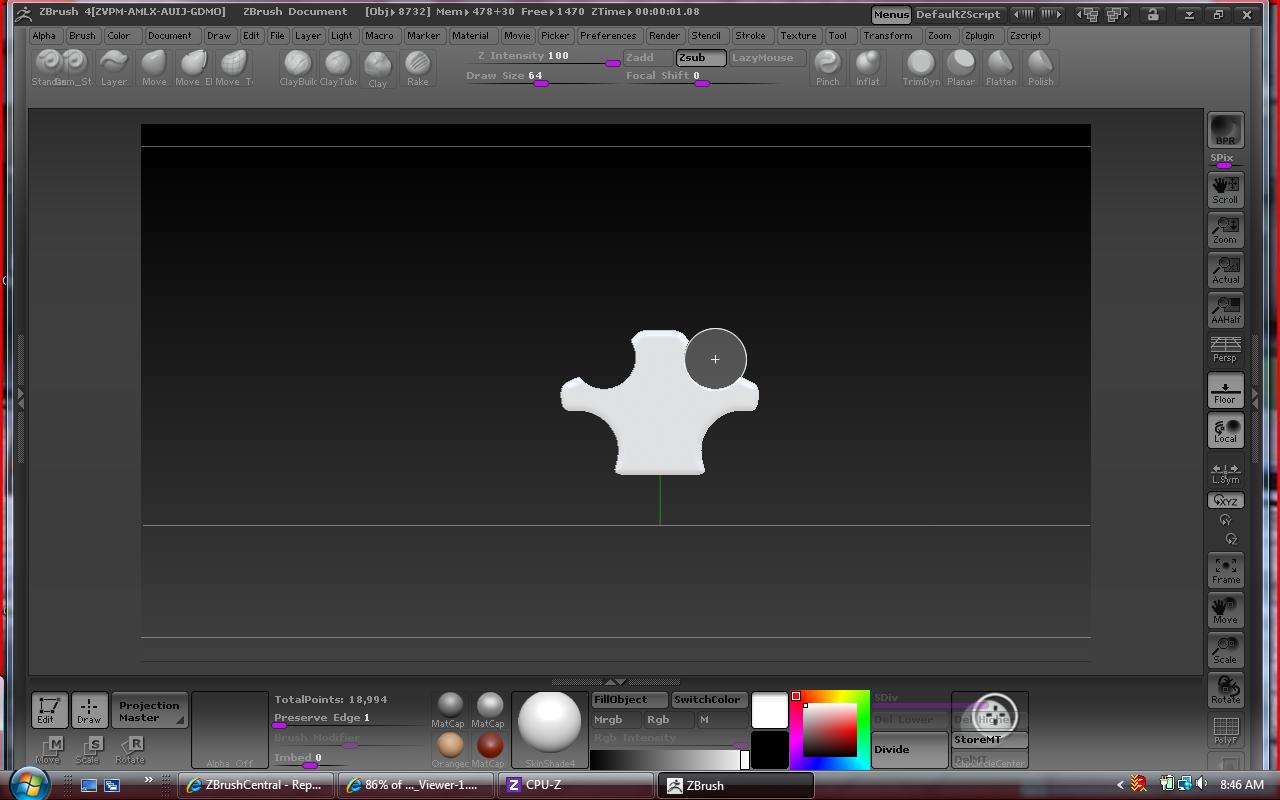Viewport: 1280px width, 800px height.
Task: Click the SwitchColor button
Action: pos(709,700)
